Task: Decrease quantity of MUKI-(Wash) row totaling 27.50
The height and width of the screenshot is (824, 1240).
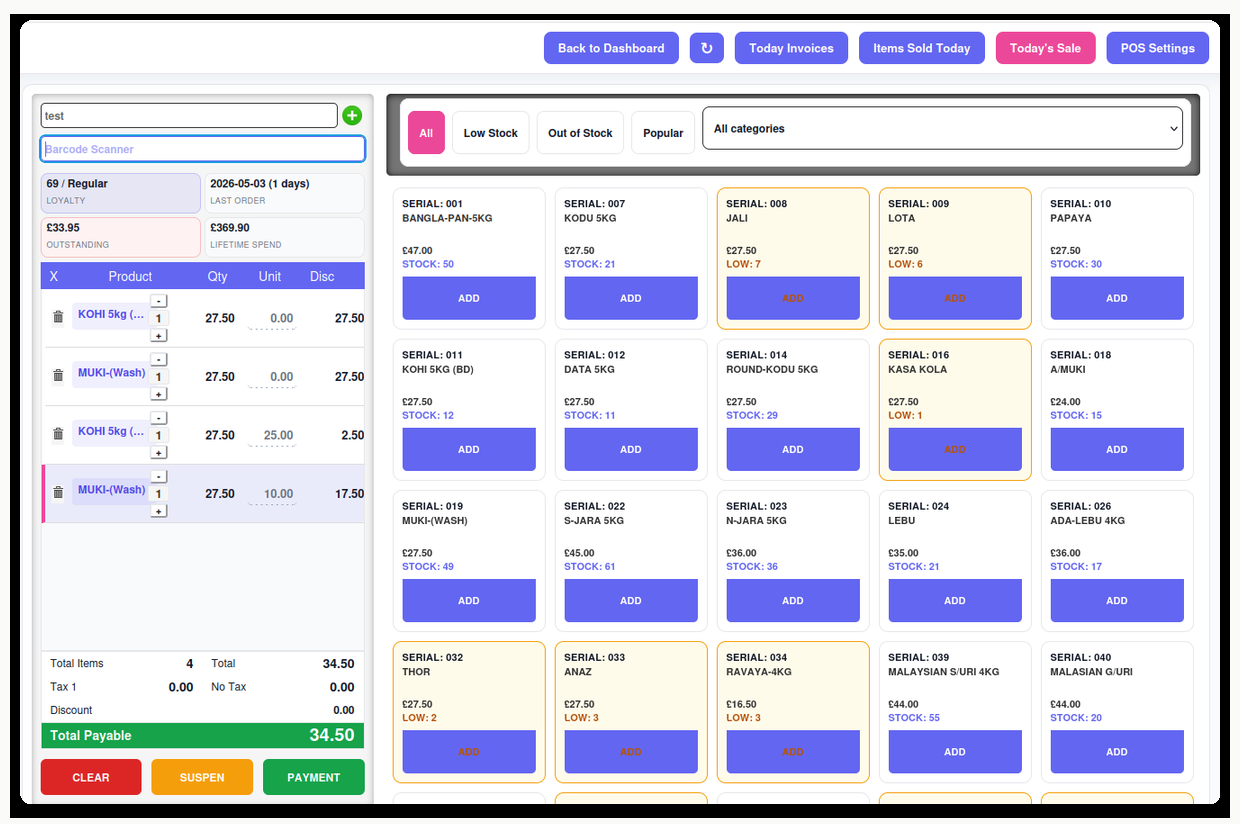Action: pyautogui.click(x=159, y=360)
